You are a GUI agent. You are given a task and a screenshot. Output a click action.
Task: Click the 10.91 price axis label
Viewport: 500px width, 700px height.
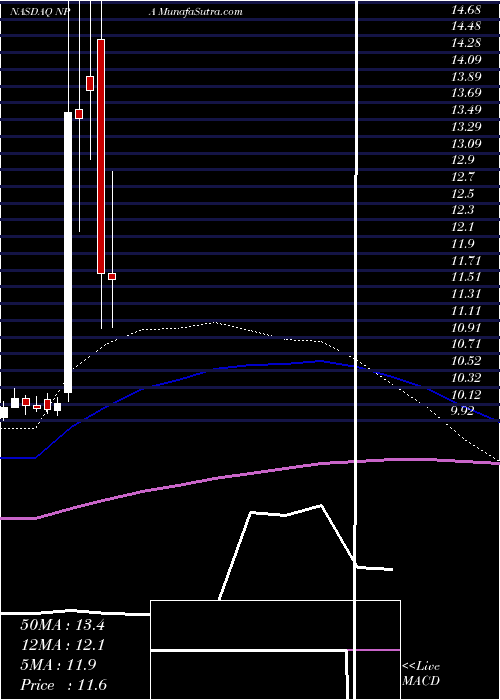coord(466,327)
